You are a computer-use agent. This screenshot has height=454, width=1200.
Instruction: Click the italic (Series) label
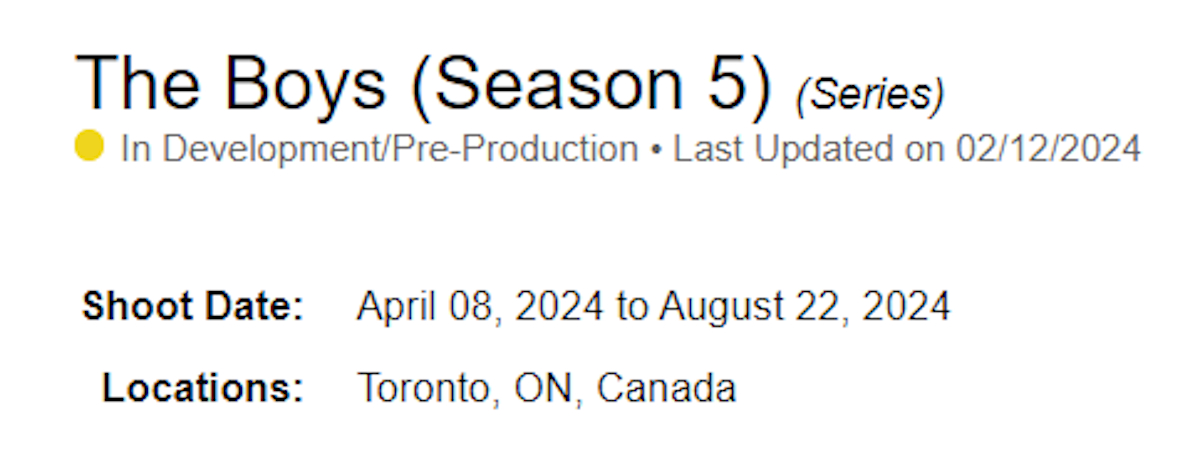click(869, 94)
